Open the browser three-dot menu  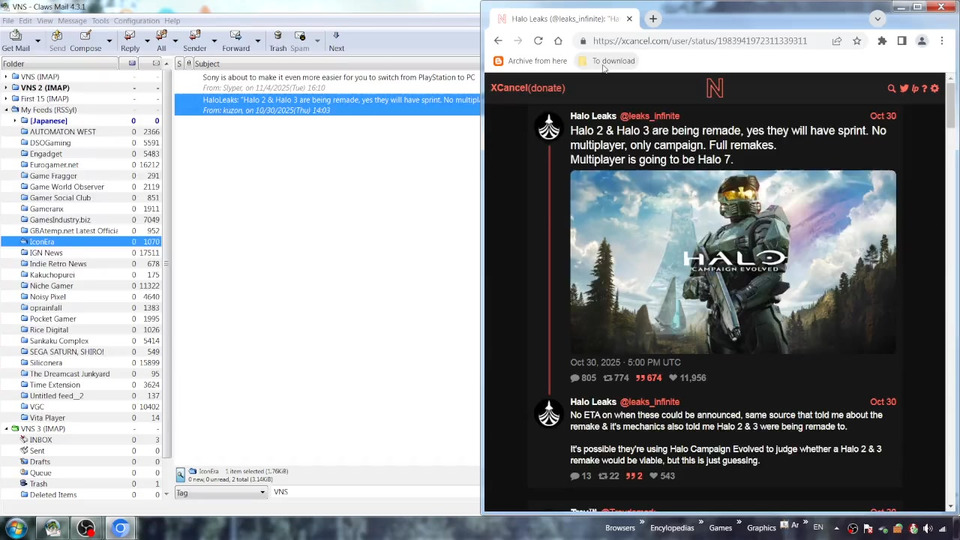point(942,41)
